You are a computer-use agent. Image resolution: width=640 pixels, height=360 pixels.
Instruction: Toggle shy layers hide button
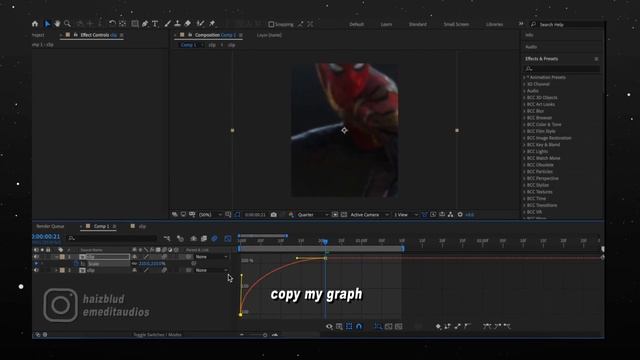coord(193,238)
